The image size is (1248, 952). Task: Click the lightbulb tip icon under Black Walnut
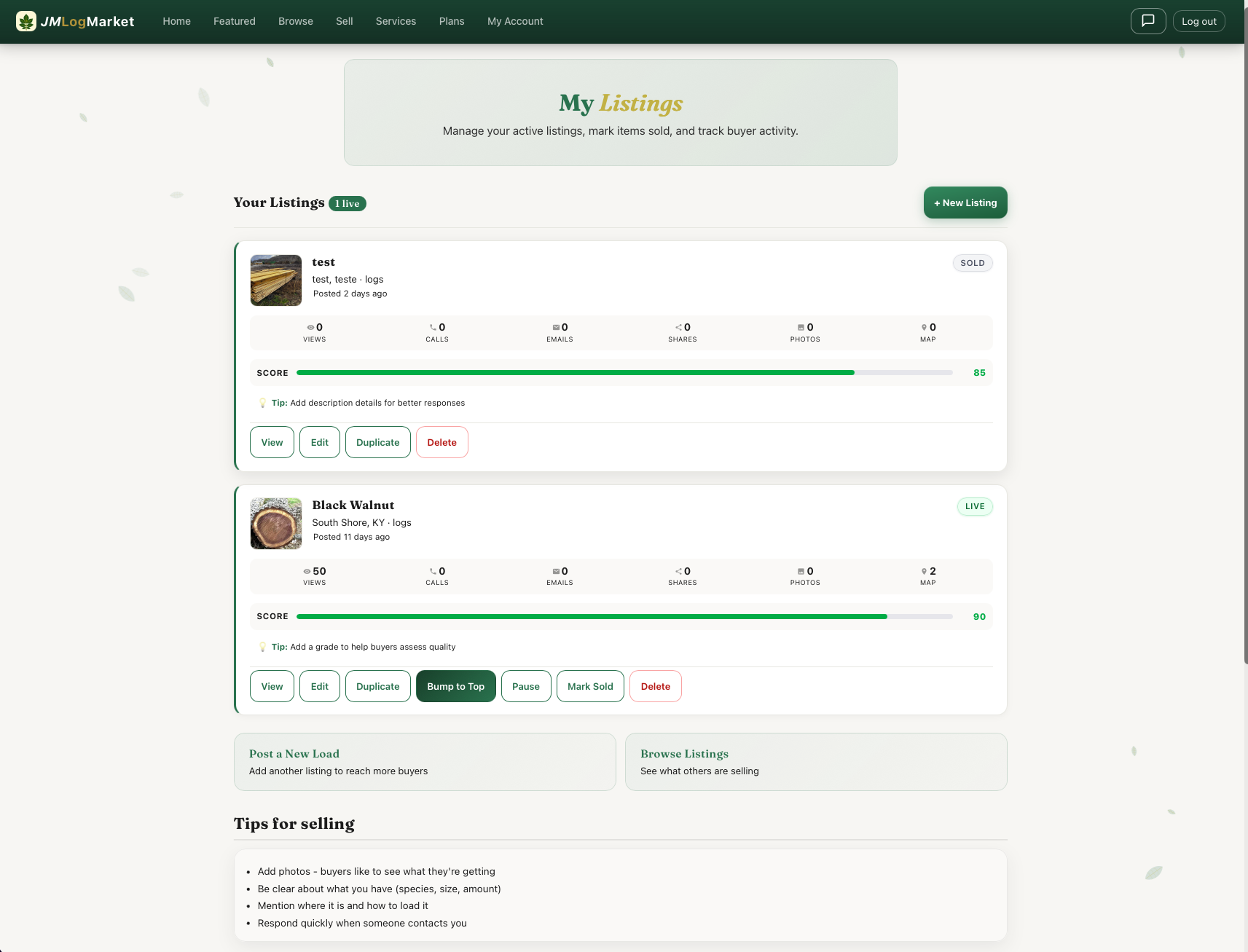coord(263,646)
